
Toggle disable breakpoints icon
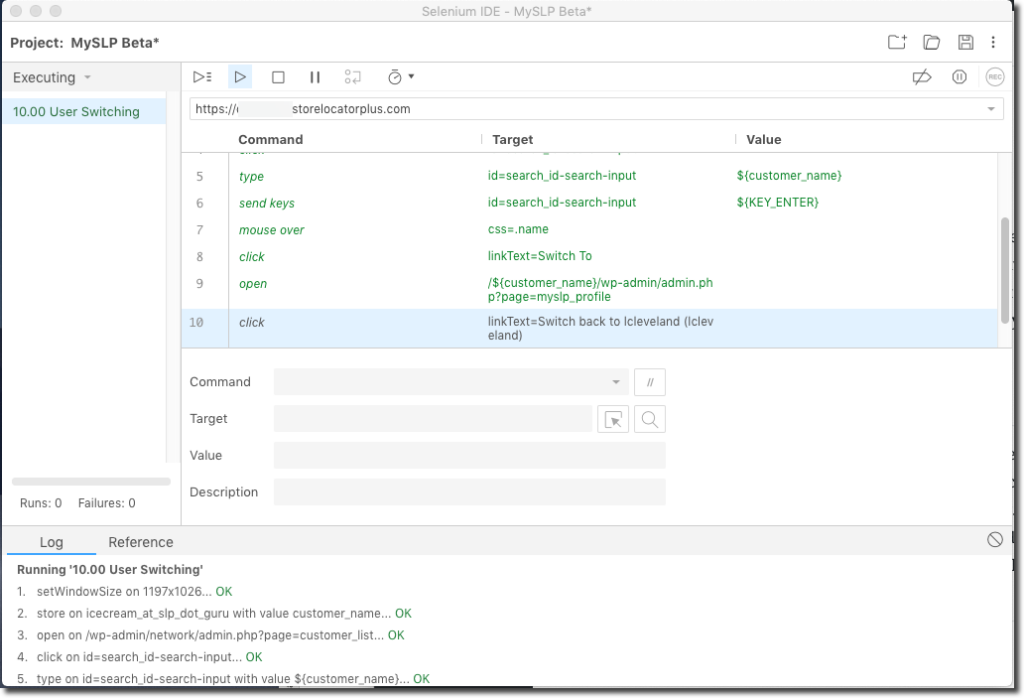(x=922, y=77)
